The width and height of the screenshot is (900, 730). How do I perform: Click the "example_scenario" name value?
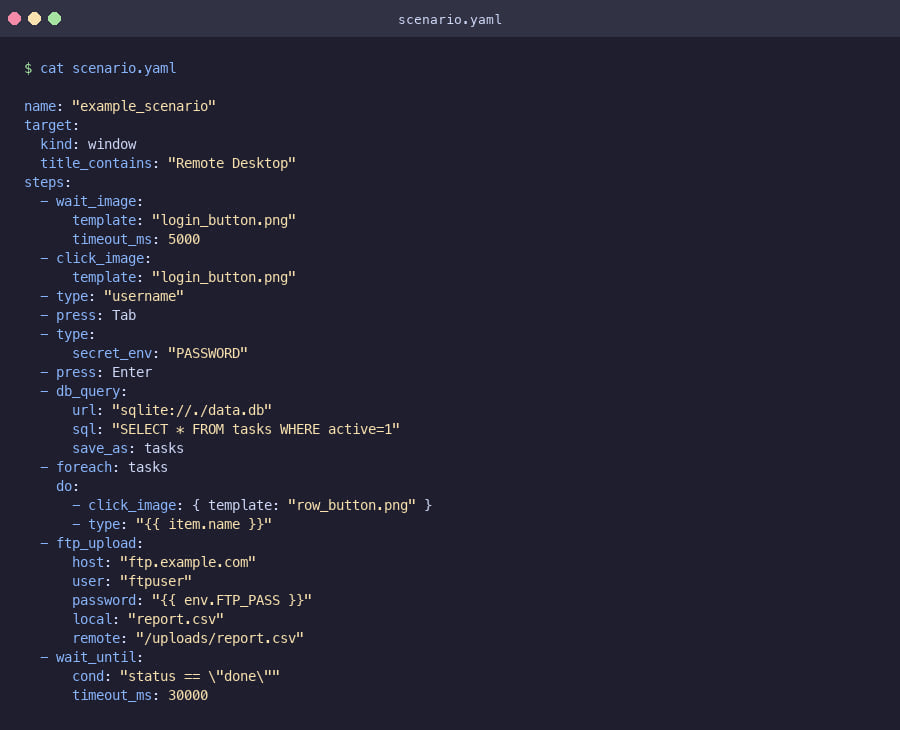(x=143, y=106)
